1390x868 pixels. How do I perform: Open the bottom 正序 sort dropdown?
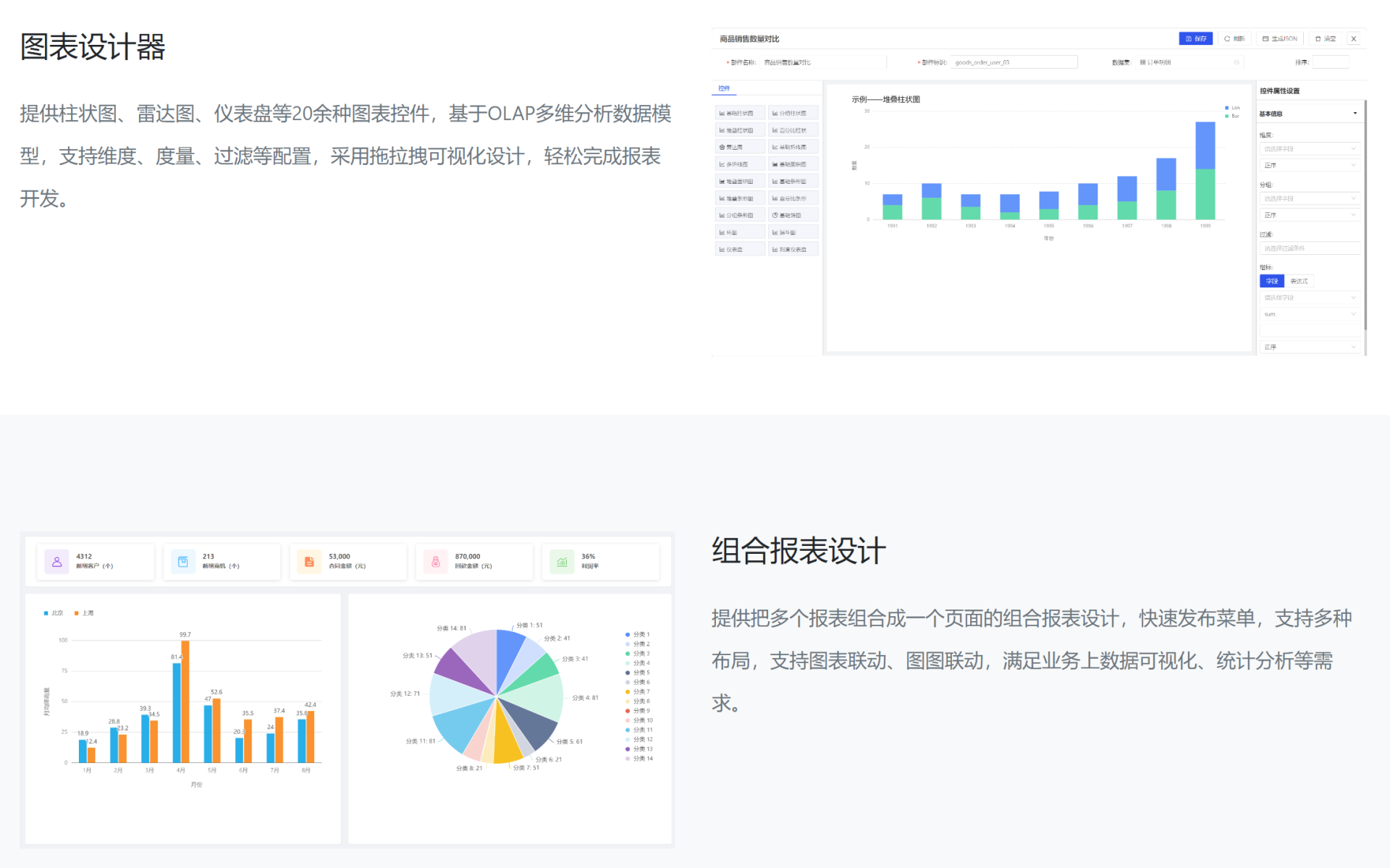[1310, 347]
